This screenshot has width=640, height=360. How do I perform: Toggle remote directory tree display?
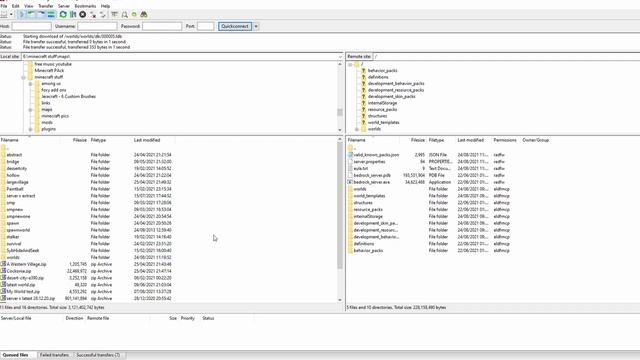pyautogui.click(x=41, y=15)
